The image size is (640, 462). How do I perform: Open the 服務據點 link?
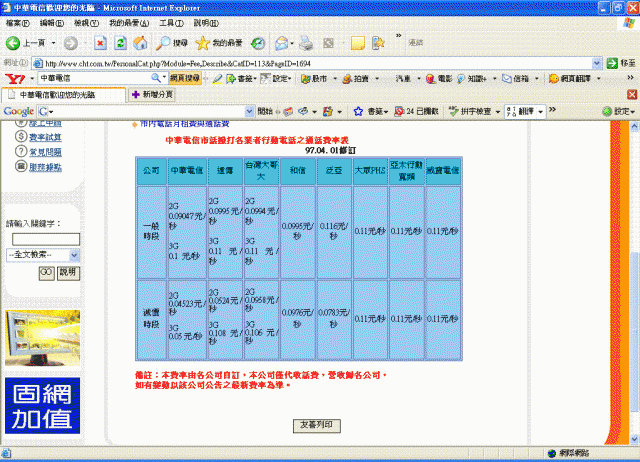[x=45, y=167]
